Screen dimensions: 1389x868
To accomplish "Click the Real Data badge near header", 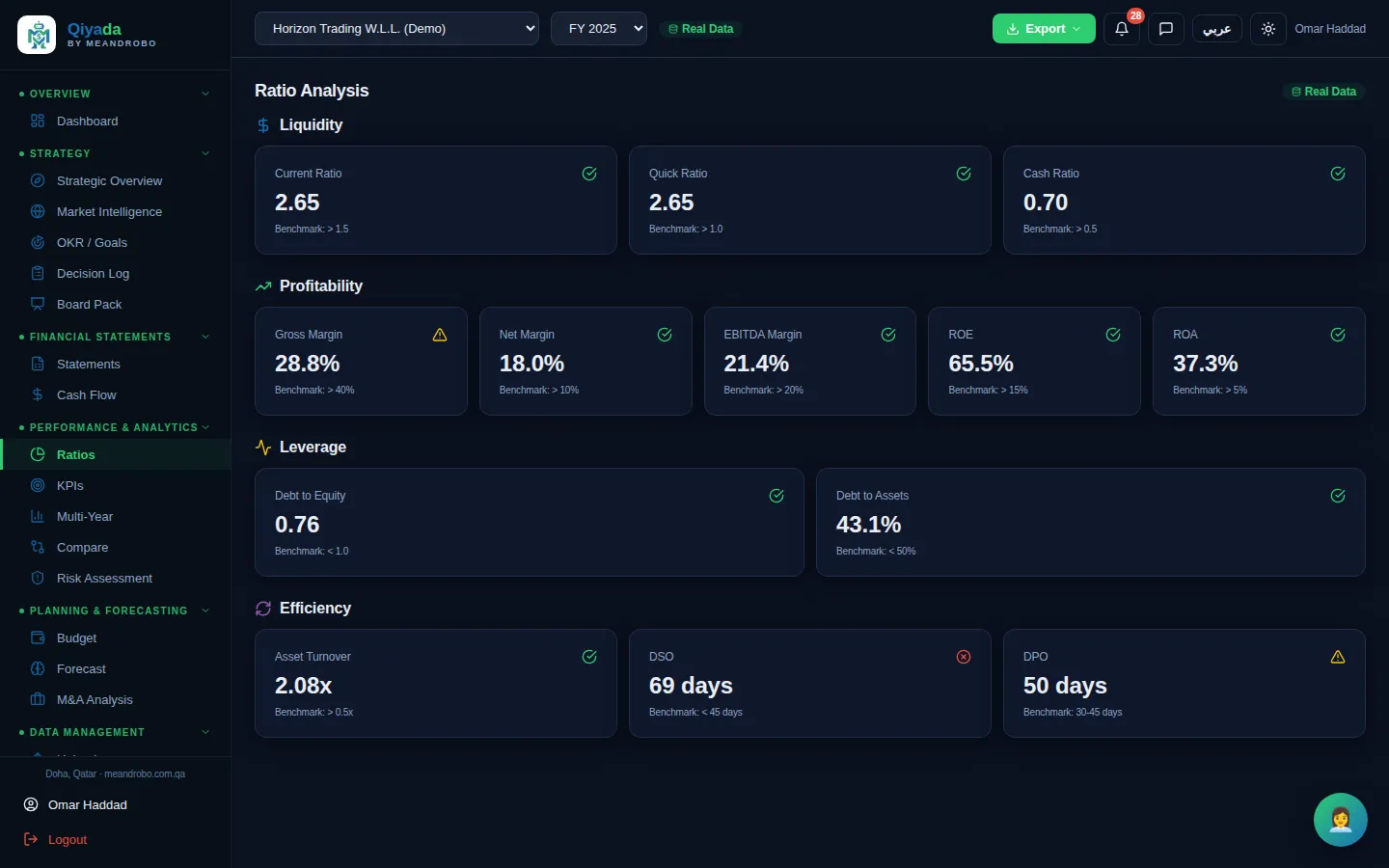I will click(x=701, y=29).
